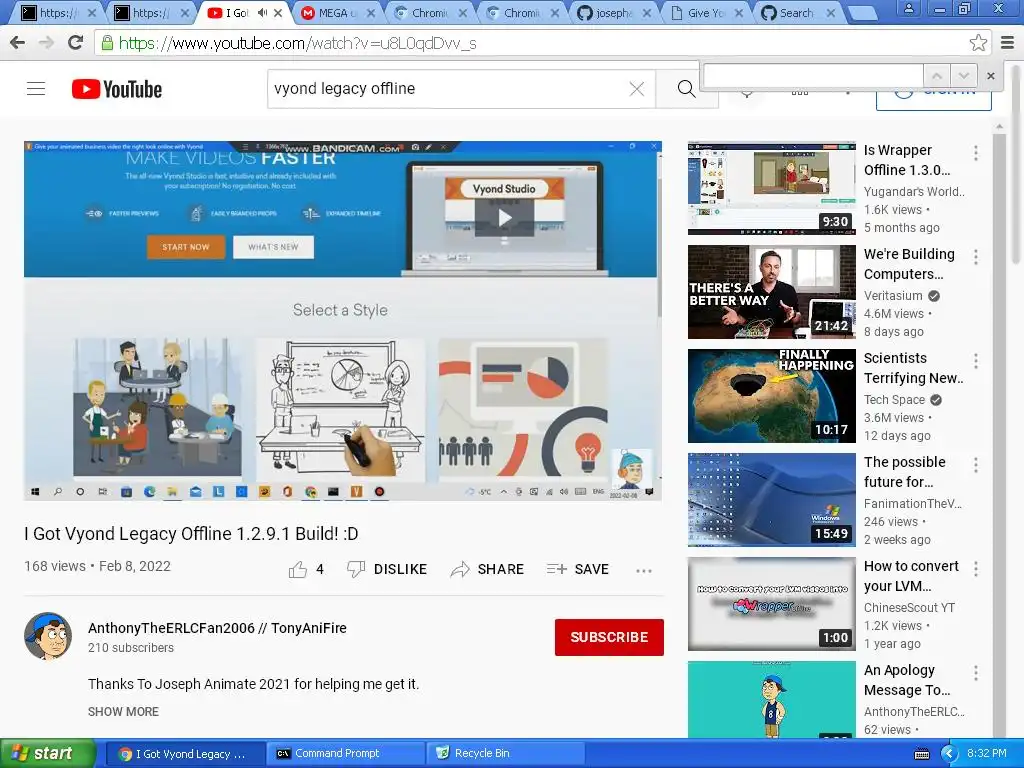
Task: Subscribe to AnthonyTheERLCFan2006 channel
Action: 609,637
